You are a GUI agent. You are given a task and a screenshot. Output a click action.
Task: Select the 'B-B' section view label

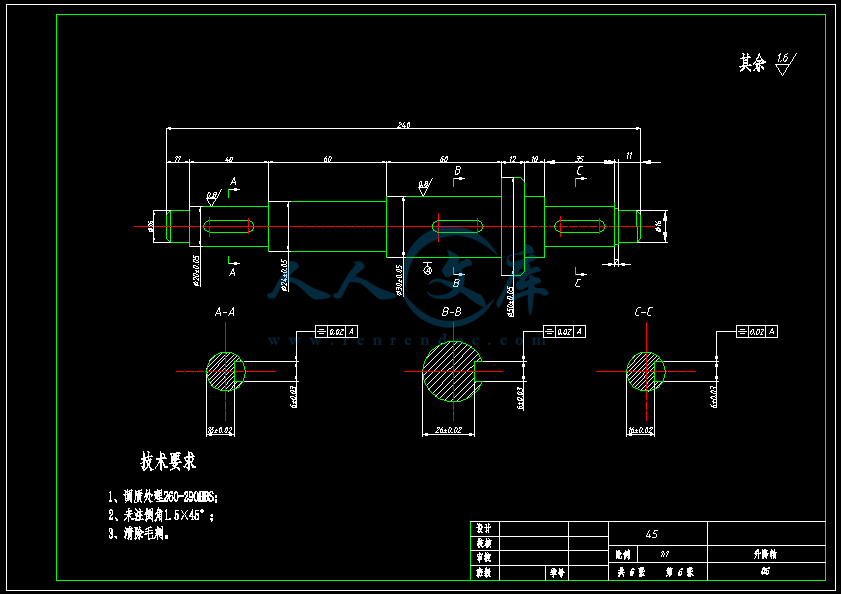[451, 312]
